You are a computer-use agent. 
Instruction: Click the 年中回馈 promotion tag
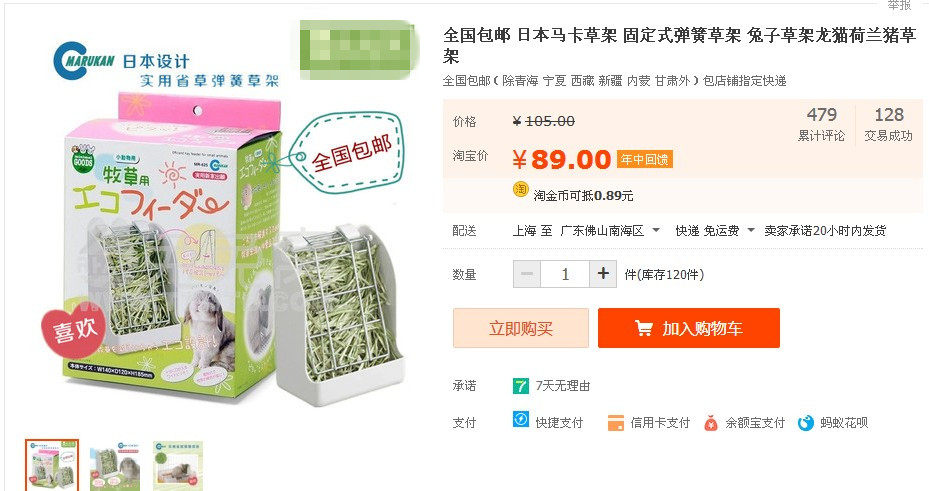pos(645,159)
